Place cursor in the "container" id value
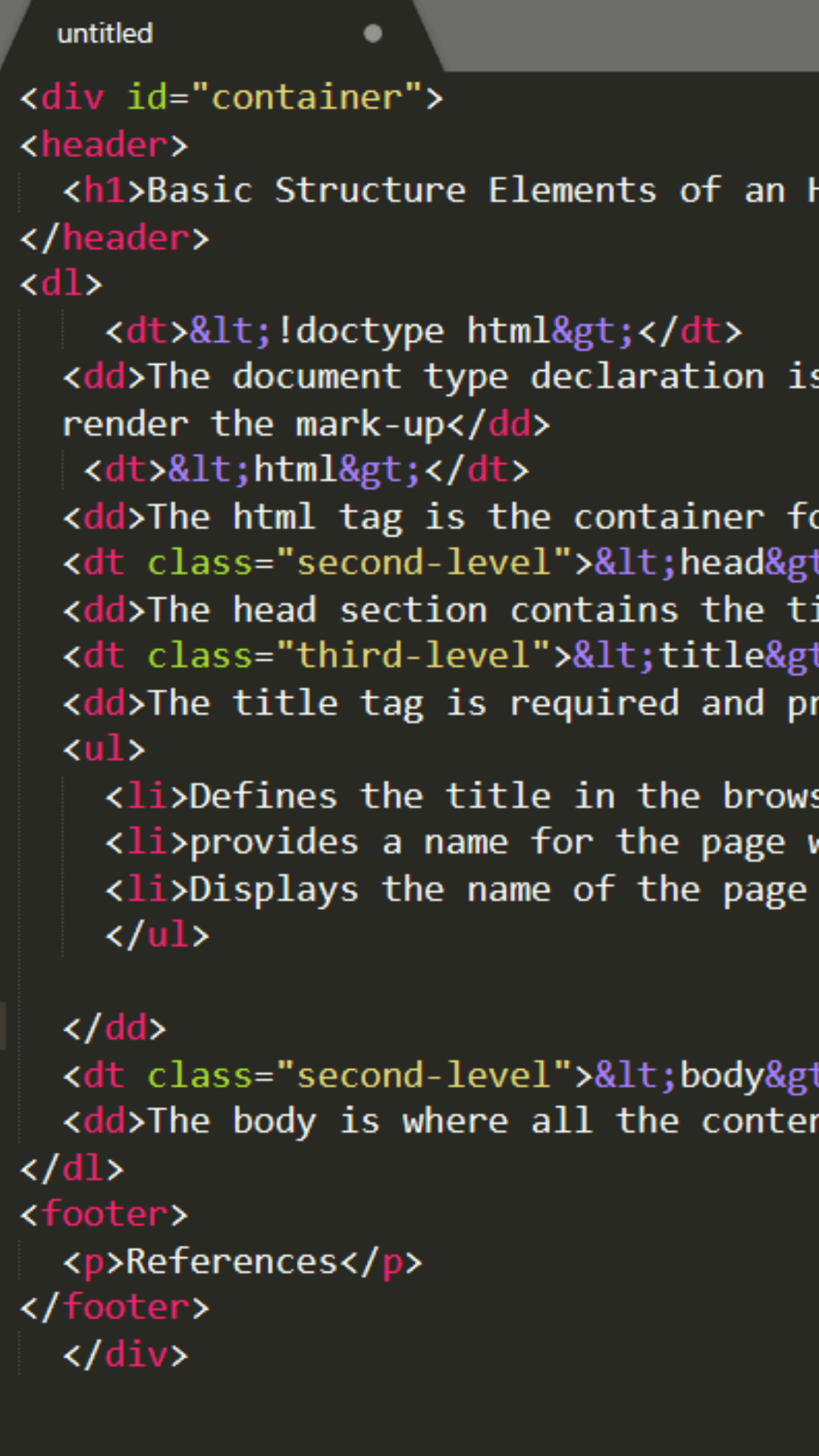The image size is (819, 1456). pyautogui.click(x=306, y=98)
